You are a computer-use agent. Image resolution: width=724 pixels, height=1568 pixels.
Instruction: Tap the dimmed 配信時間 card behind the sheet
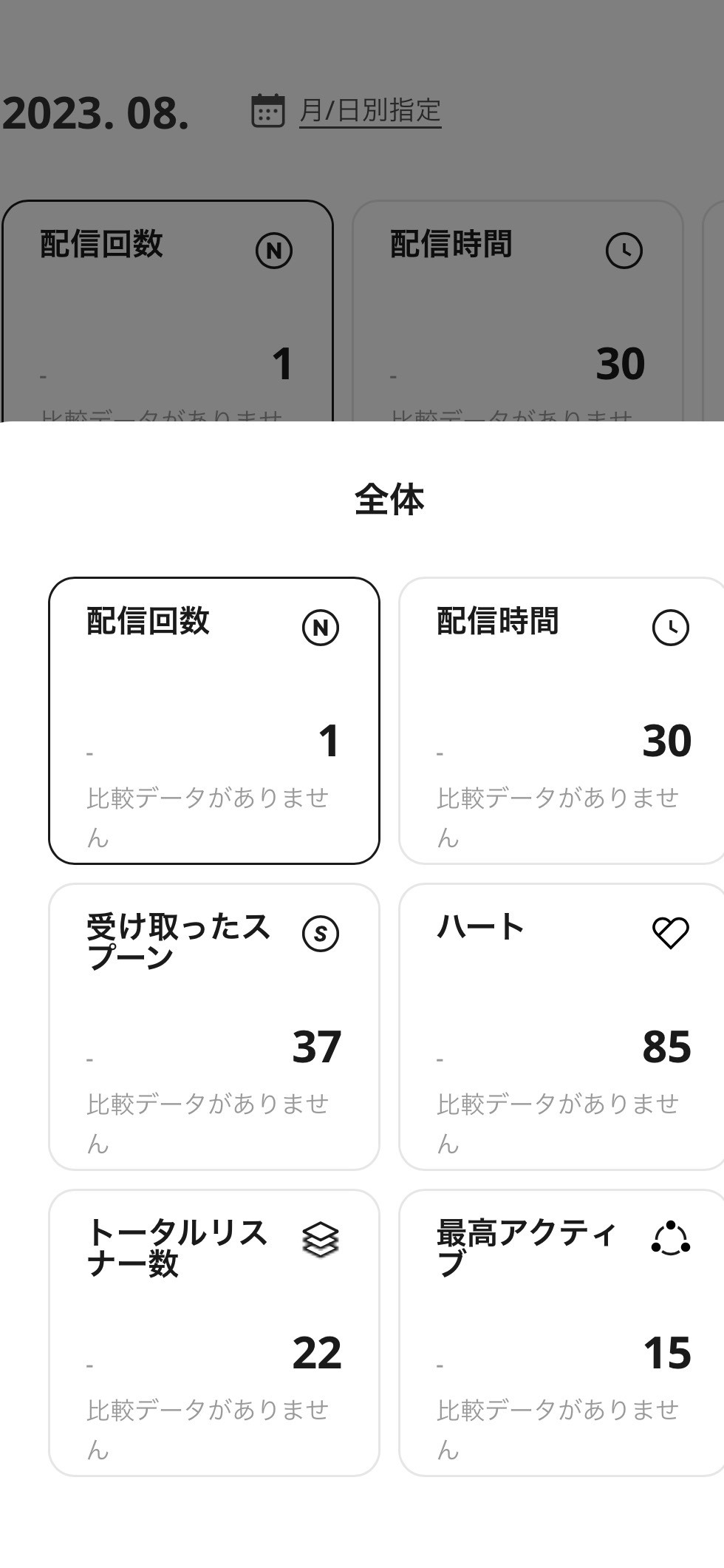click(x=517, y=310)
